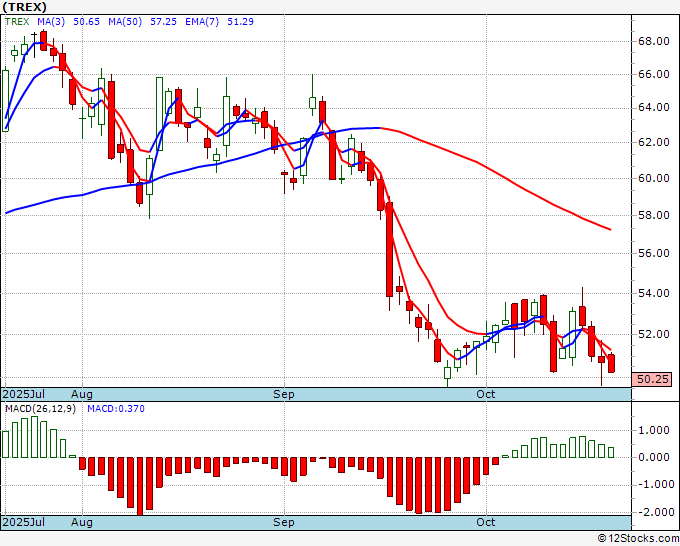
Task: Click the MA(3) value 50.65
Action: click(x=86, y=22)
